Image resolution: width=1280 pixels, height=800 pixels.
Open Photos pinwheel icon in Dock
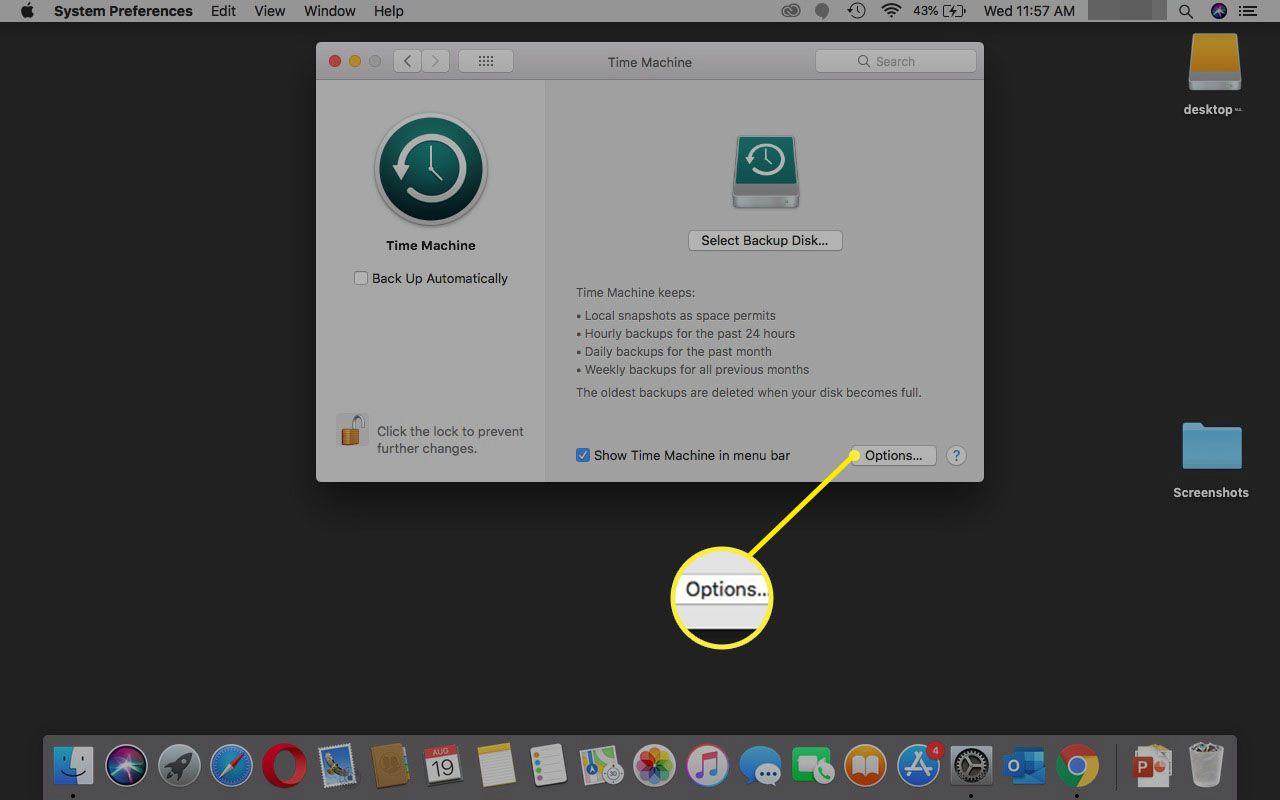pos(655,766)
